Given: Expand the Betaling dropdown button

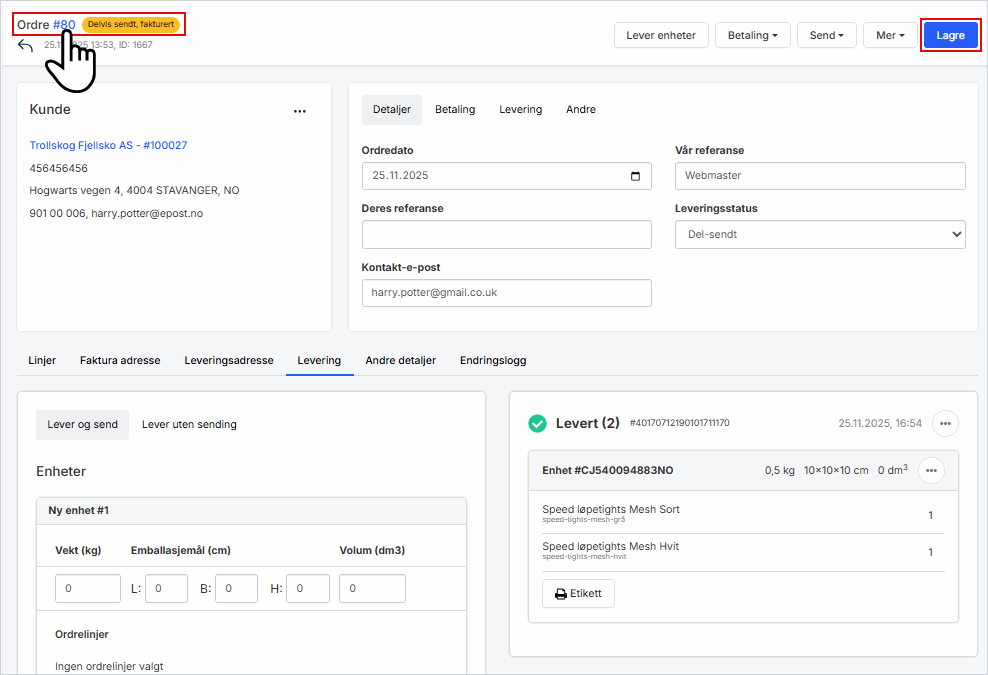Looking at the screenshot, I should coord(753,35).
